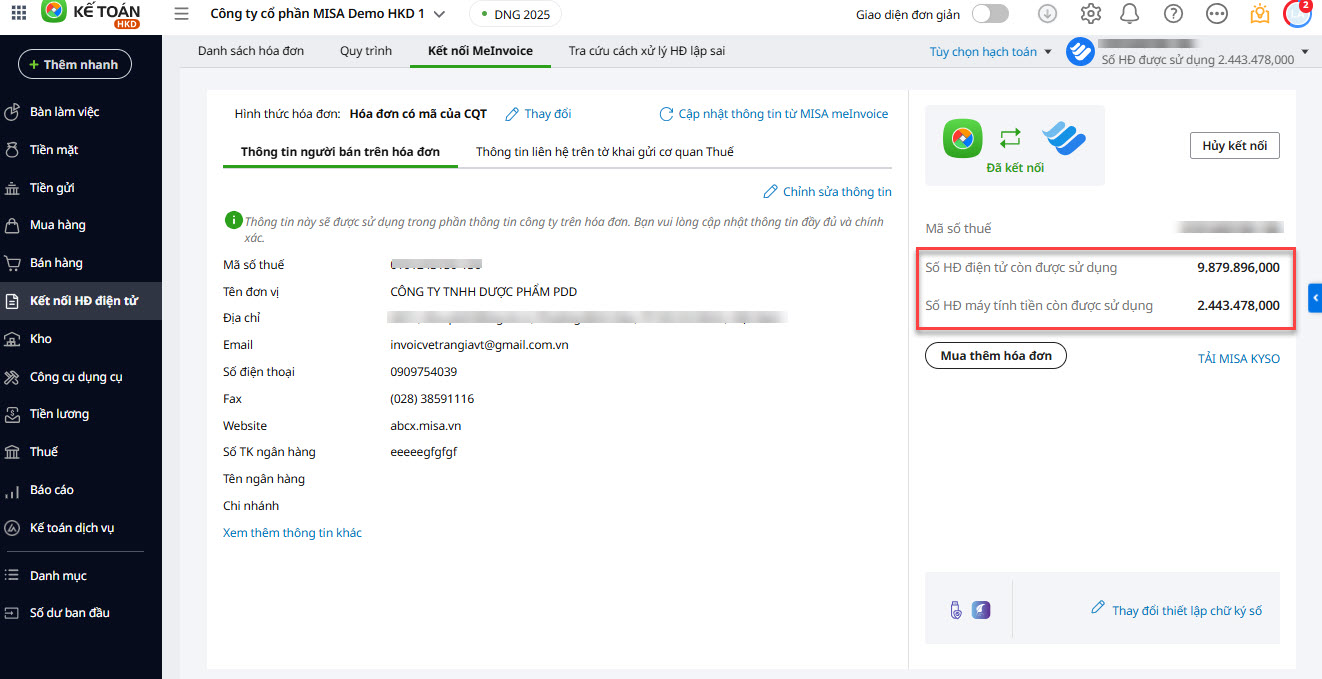This screenshot has height=679, width=1322.
Task: Open the Xem thêm thông tin khác link
Action: click(x=292, y=533)
